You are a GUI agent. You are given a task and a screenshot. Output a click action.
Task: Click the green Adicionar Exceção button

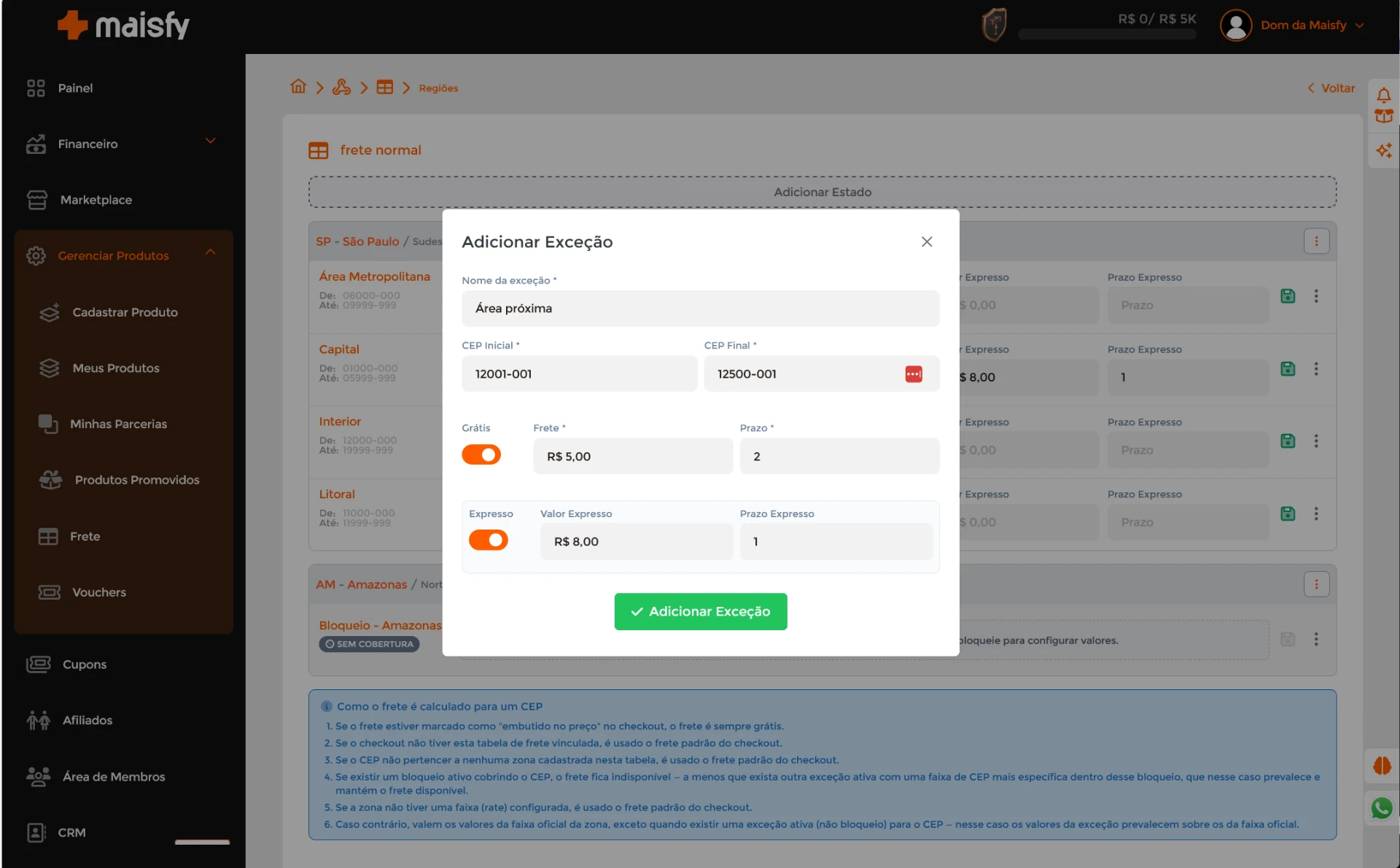[x=701, y=611]
